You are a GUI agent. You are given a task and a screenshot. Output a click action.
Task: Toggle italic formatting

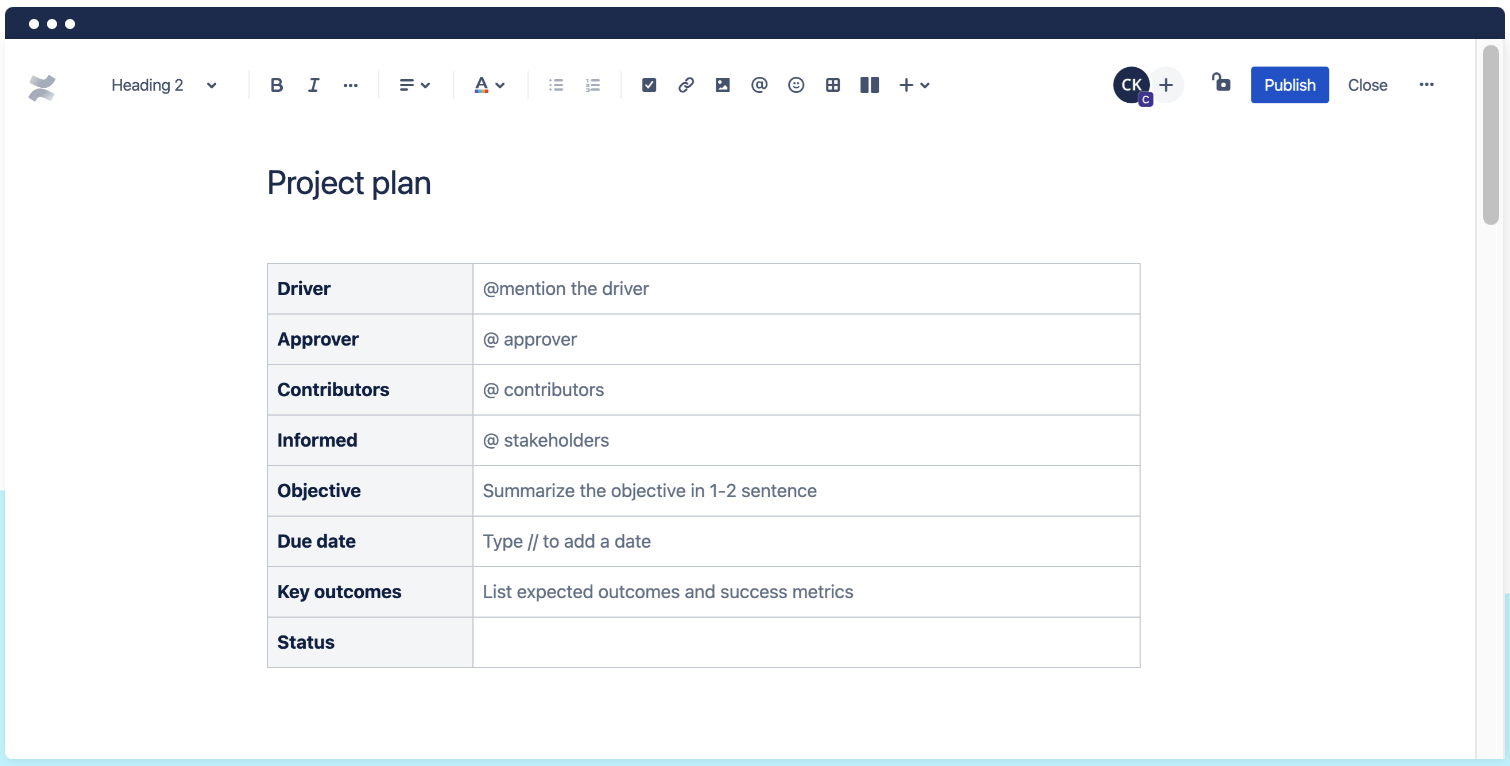313,85
